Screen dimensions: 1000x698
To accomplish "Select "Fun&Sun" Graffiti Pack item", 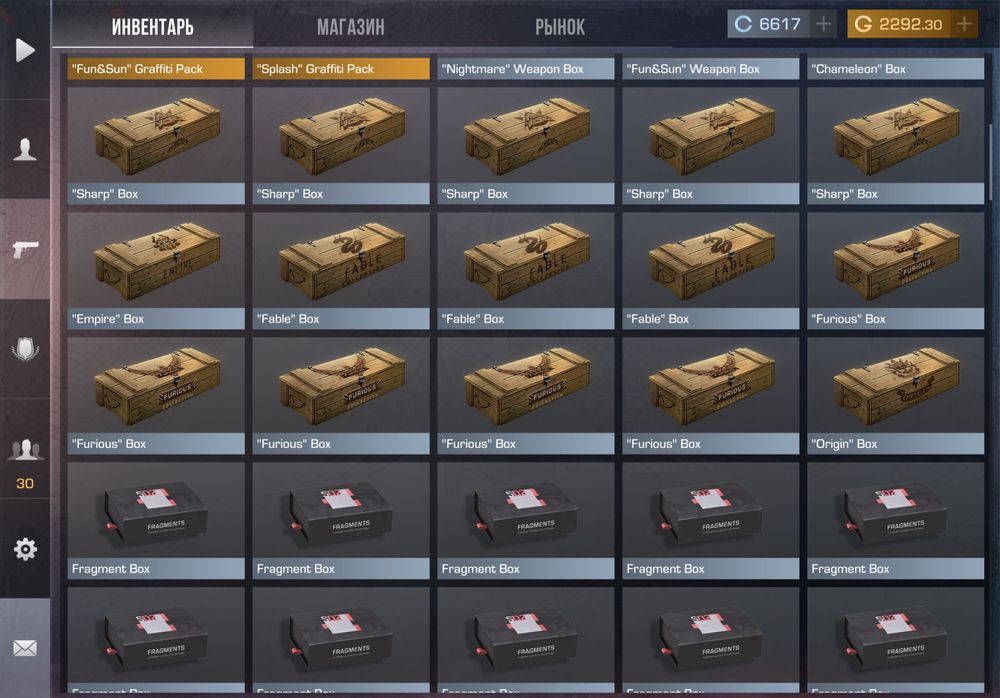I will pyautogui.click(x=156, y=69).
